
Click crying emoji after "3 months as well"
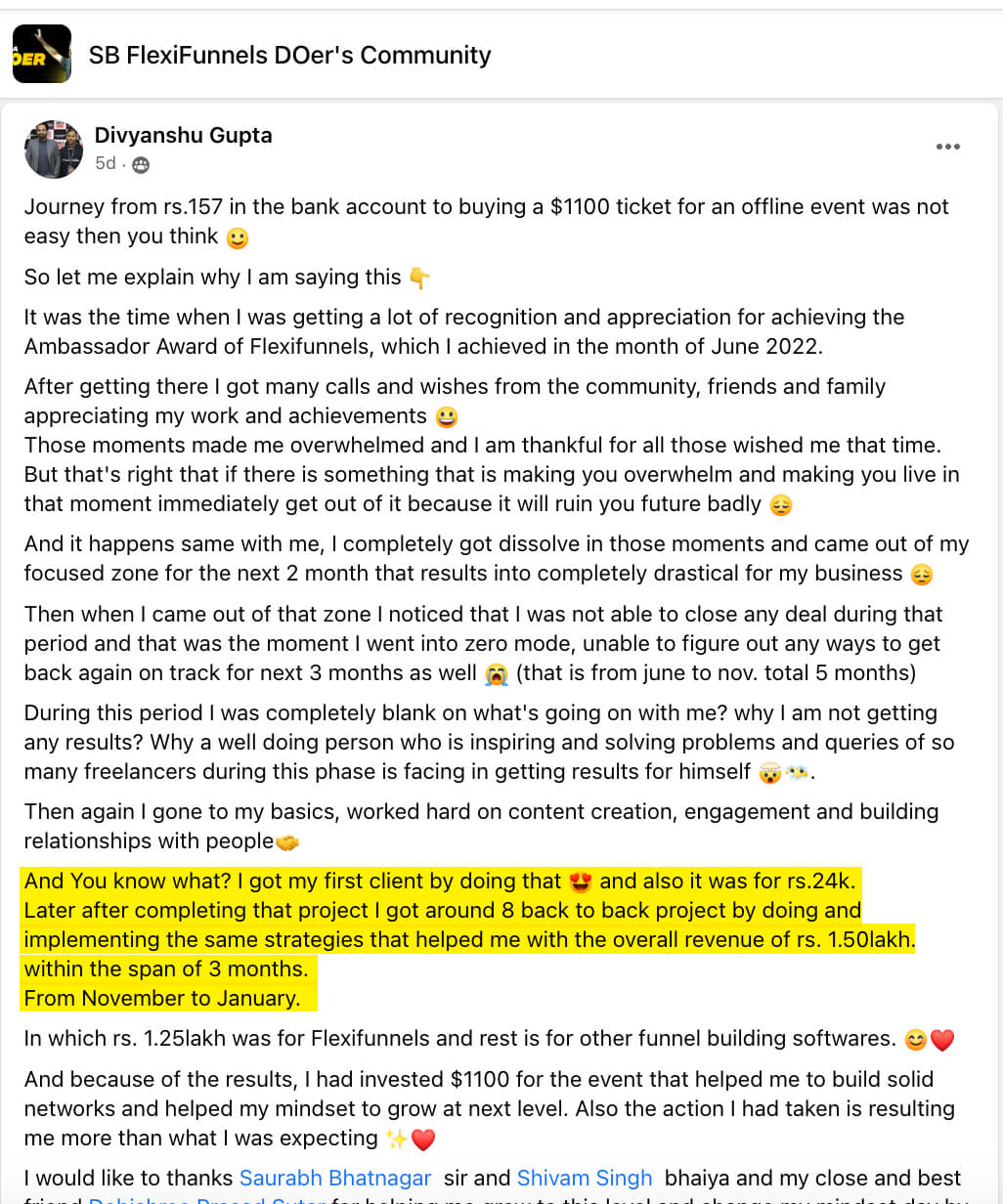pos(496,674)
